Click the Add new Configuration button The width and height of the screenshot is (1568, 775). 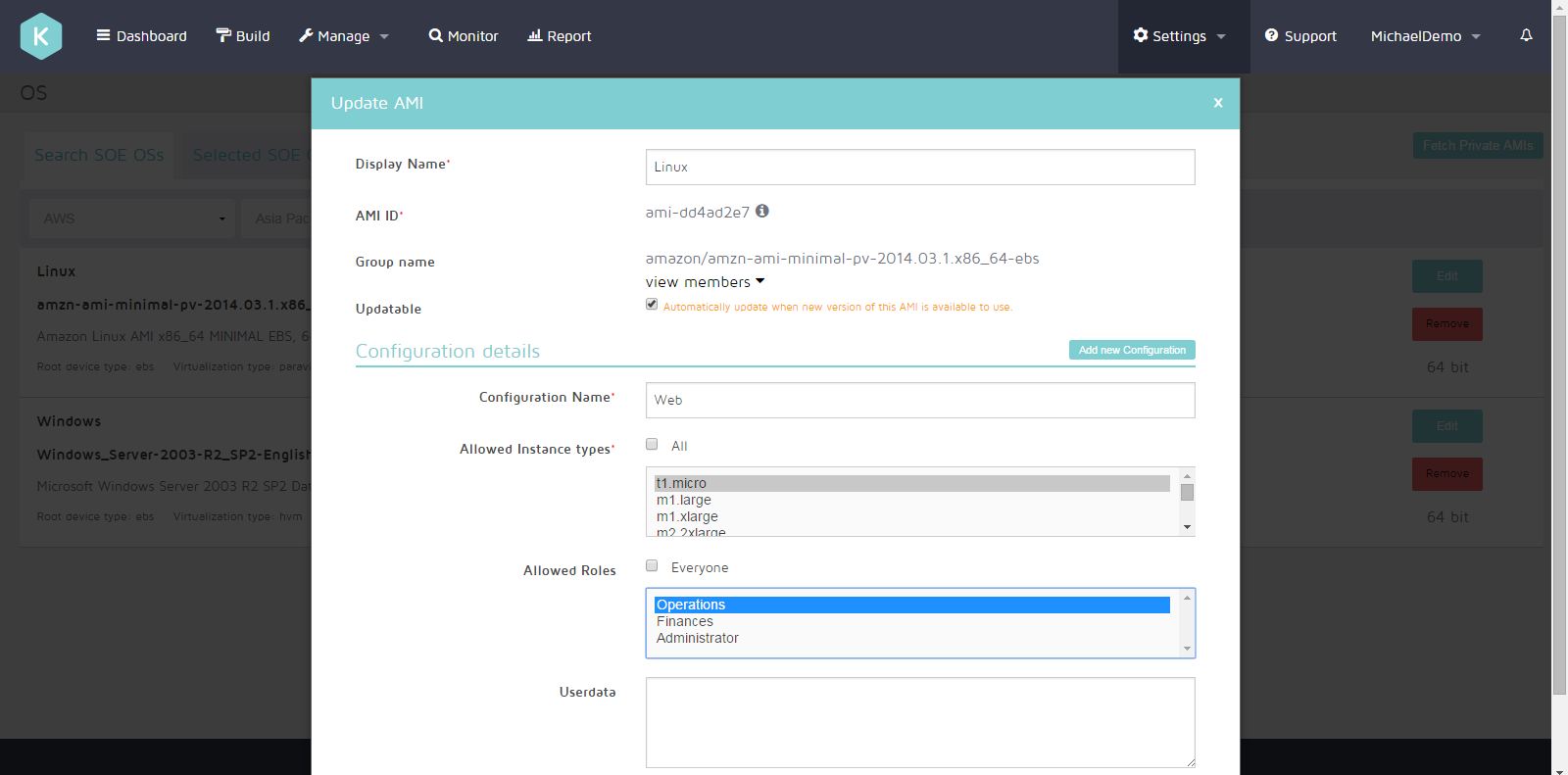click(1131, 350)
